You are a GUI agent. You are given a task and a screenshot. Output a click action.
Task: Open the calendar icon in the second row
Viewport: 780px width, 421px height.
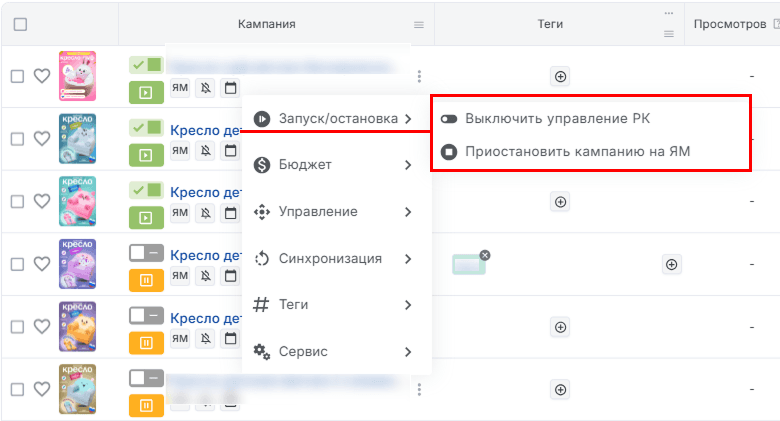[x=230, y=151]
